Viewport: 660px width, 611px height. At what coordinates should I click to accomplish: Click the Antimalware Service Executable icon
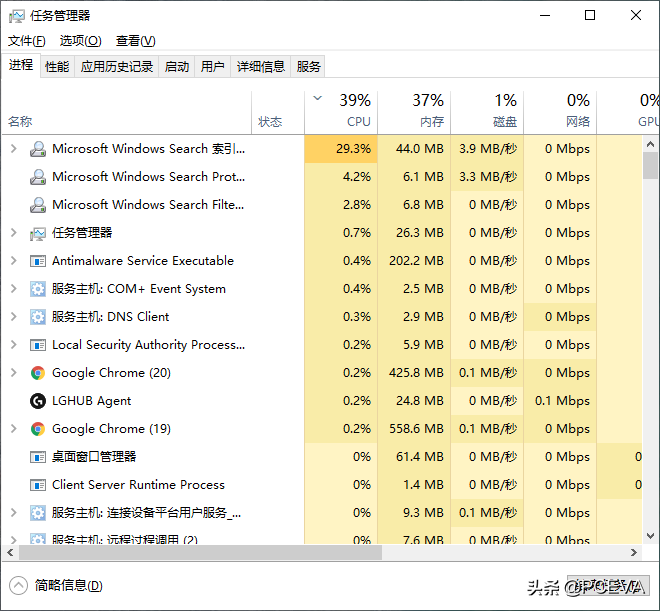click(38, 261)
